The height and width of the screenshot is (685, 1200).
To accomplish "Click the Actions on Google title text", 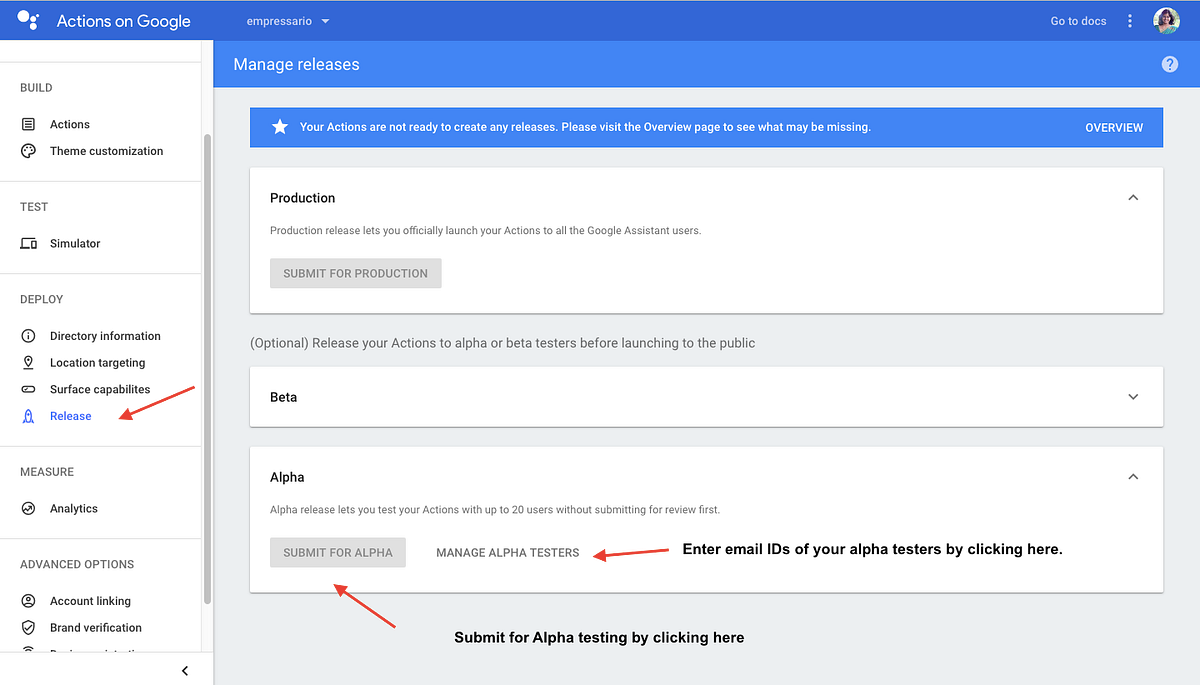I will click(123, 21).
